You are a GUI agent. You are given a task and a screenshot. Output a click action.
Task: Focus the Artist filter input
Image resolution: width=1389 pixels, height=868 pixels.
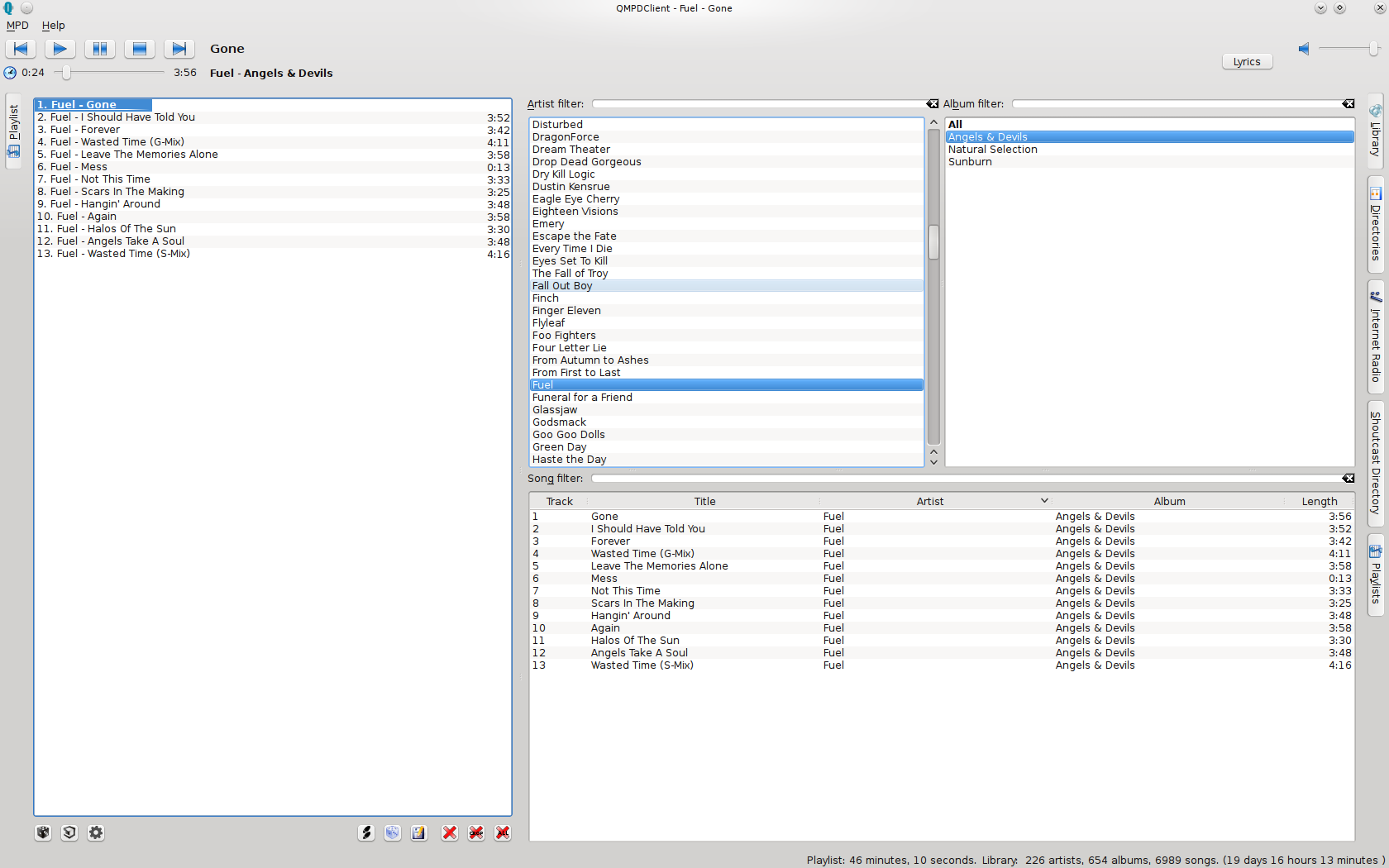[759, 104]
